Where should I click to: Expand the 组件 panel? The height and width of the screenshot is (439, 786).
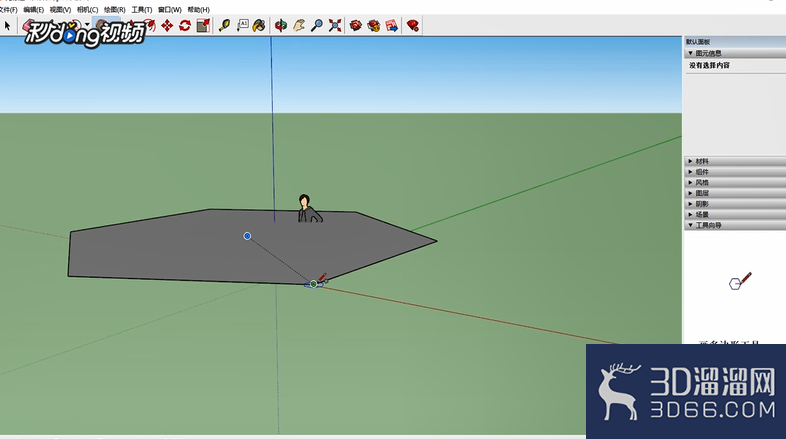tap(735, 172)
